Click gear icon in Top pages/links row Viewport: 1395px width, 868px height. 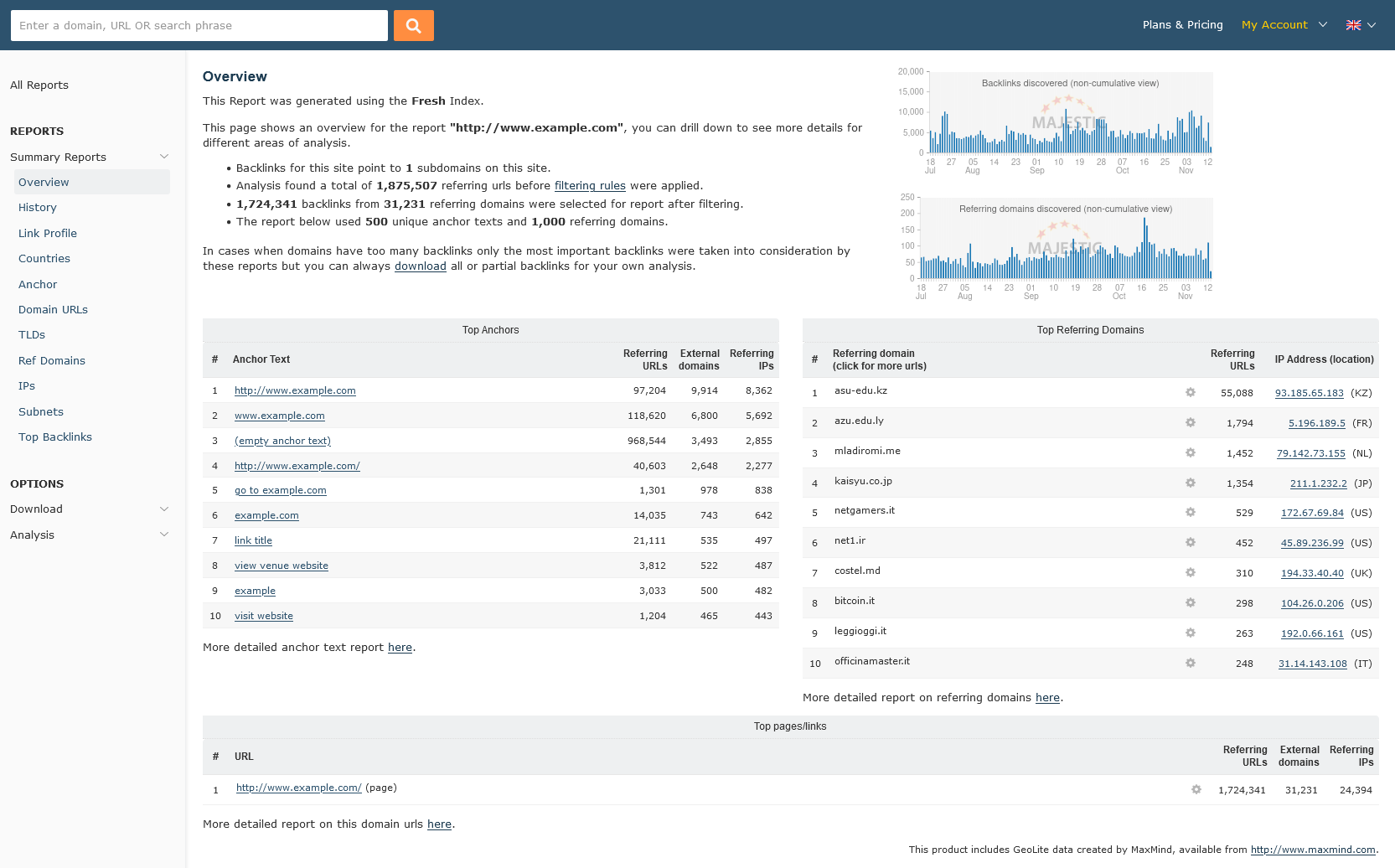[x=1196, y=789]
